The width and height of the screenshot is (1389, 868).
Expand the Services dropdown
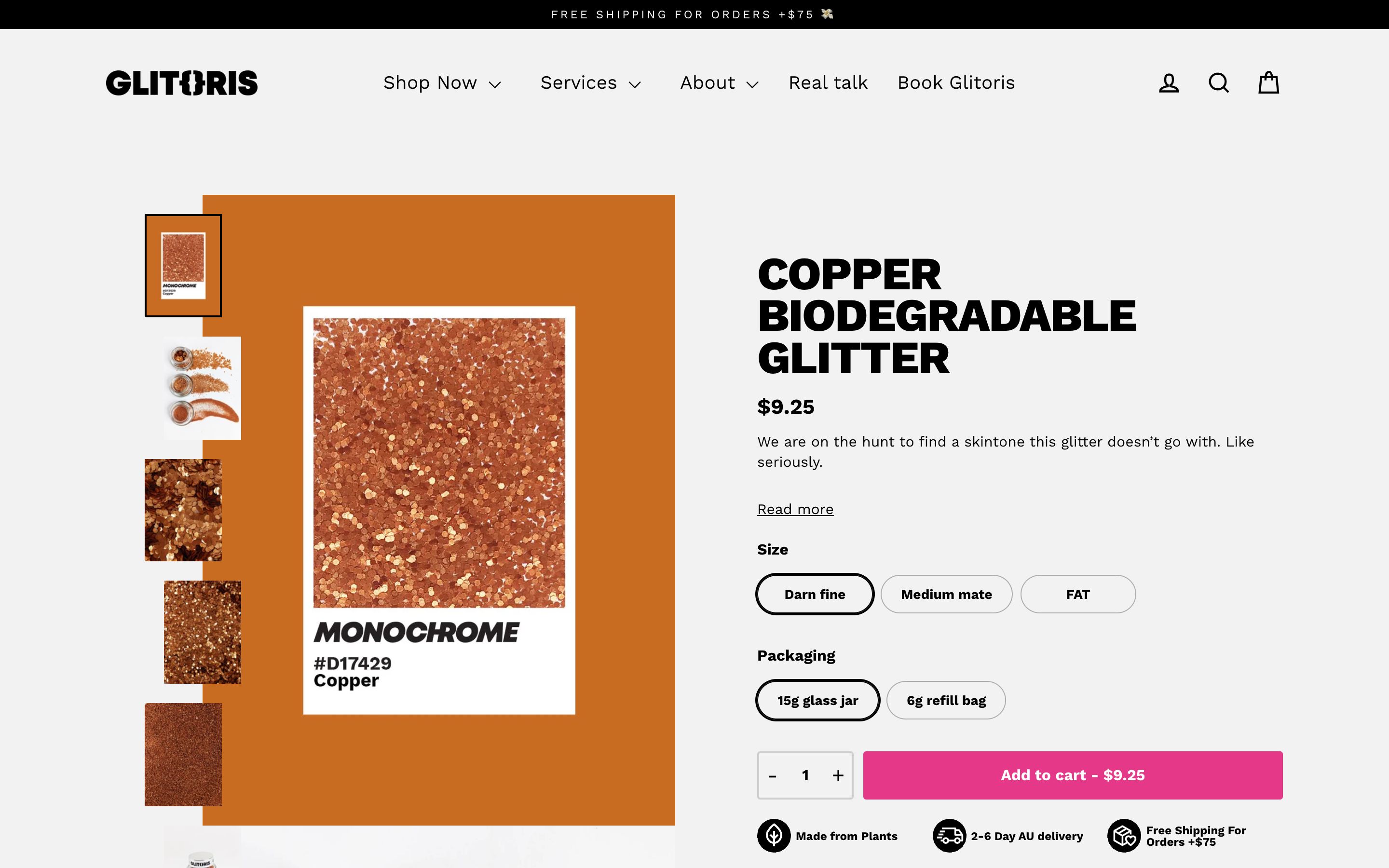click(x=590, y=82)
